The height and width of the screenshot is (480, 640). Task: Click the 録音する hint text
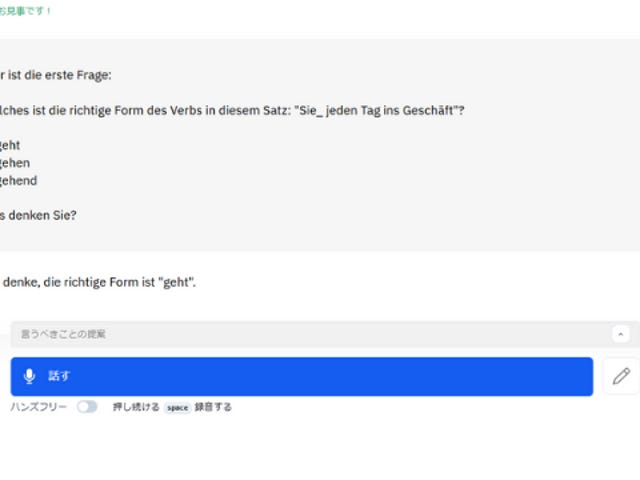coord(213,407)
